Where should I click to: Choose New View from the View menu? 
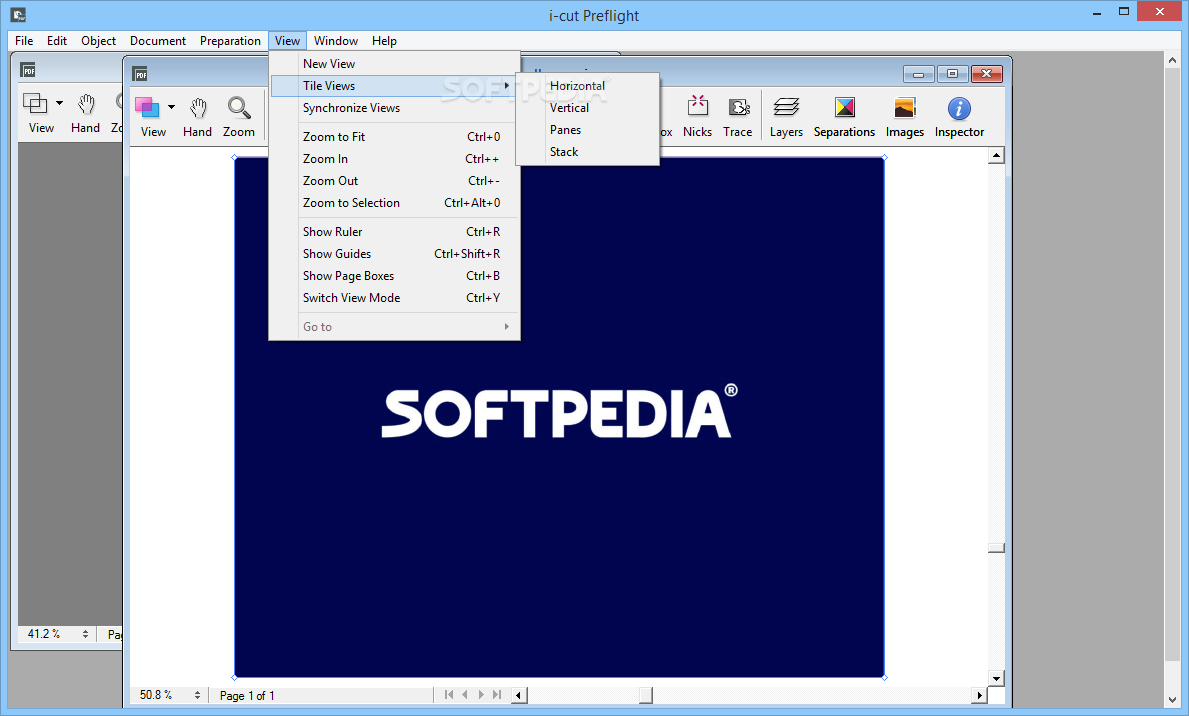point(394,64)
